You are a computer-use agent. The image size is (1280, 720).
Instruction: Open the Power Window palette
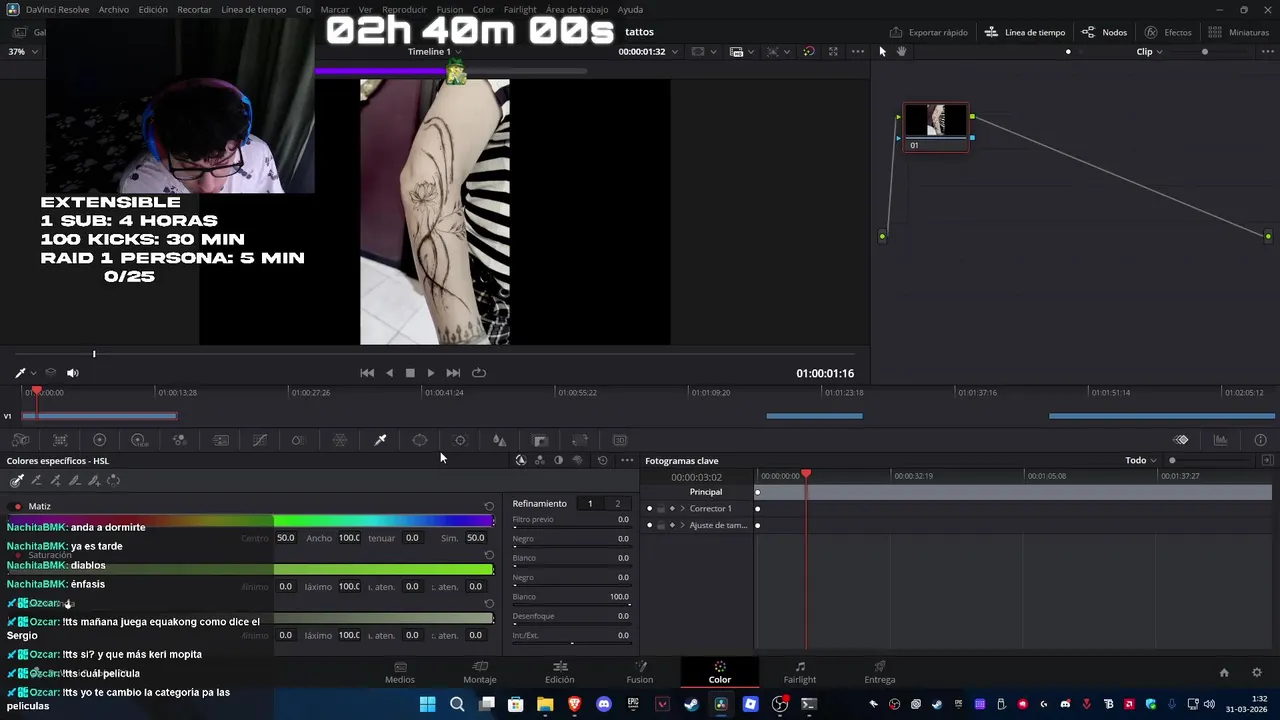pos(420,440)
